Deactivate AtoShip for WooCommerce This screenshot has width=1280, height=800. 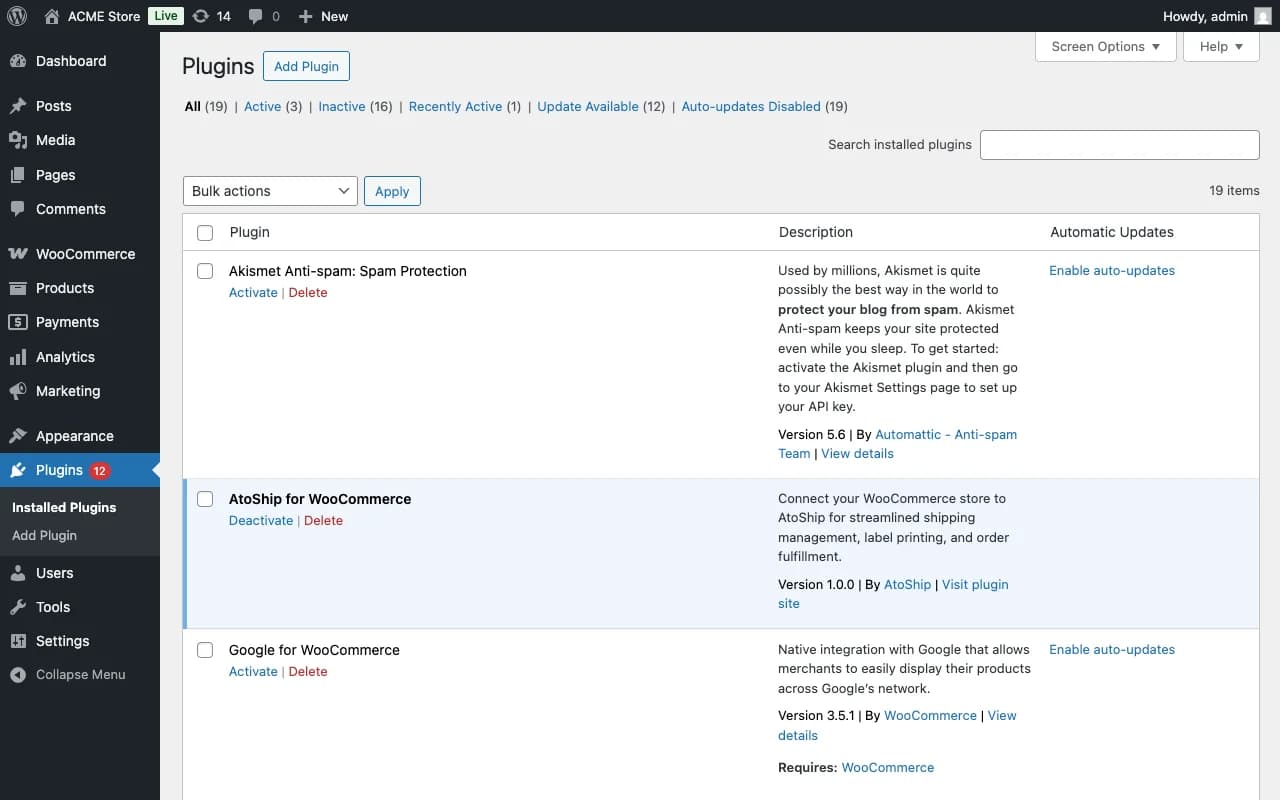261,520
